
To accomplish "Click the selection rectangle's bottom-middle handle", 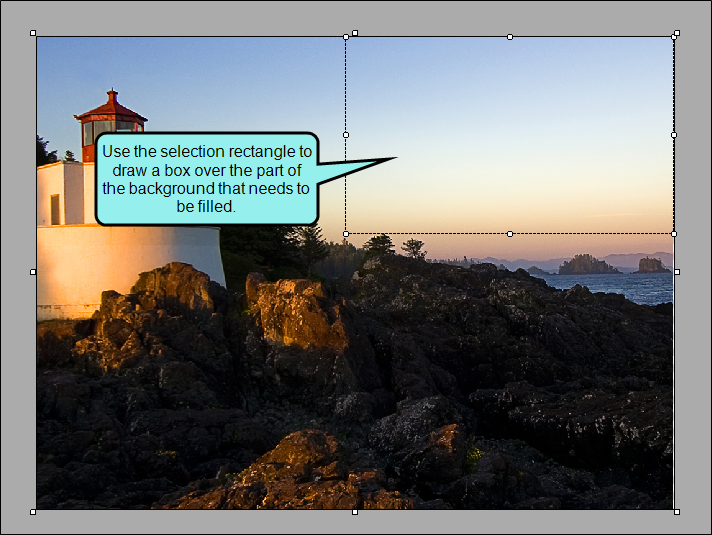I will [510, 234].
